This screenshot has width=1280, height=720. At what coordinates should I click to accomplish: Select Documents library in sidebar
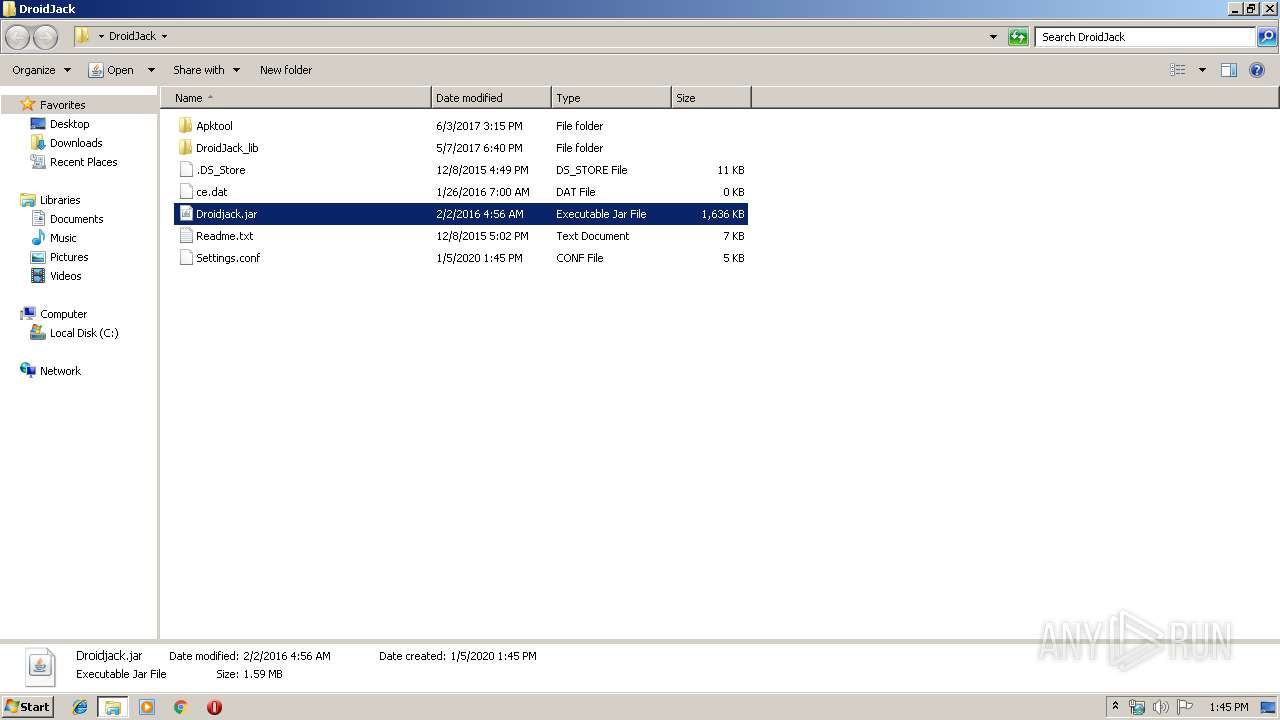point(76,219)
